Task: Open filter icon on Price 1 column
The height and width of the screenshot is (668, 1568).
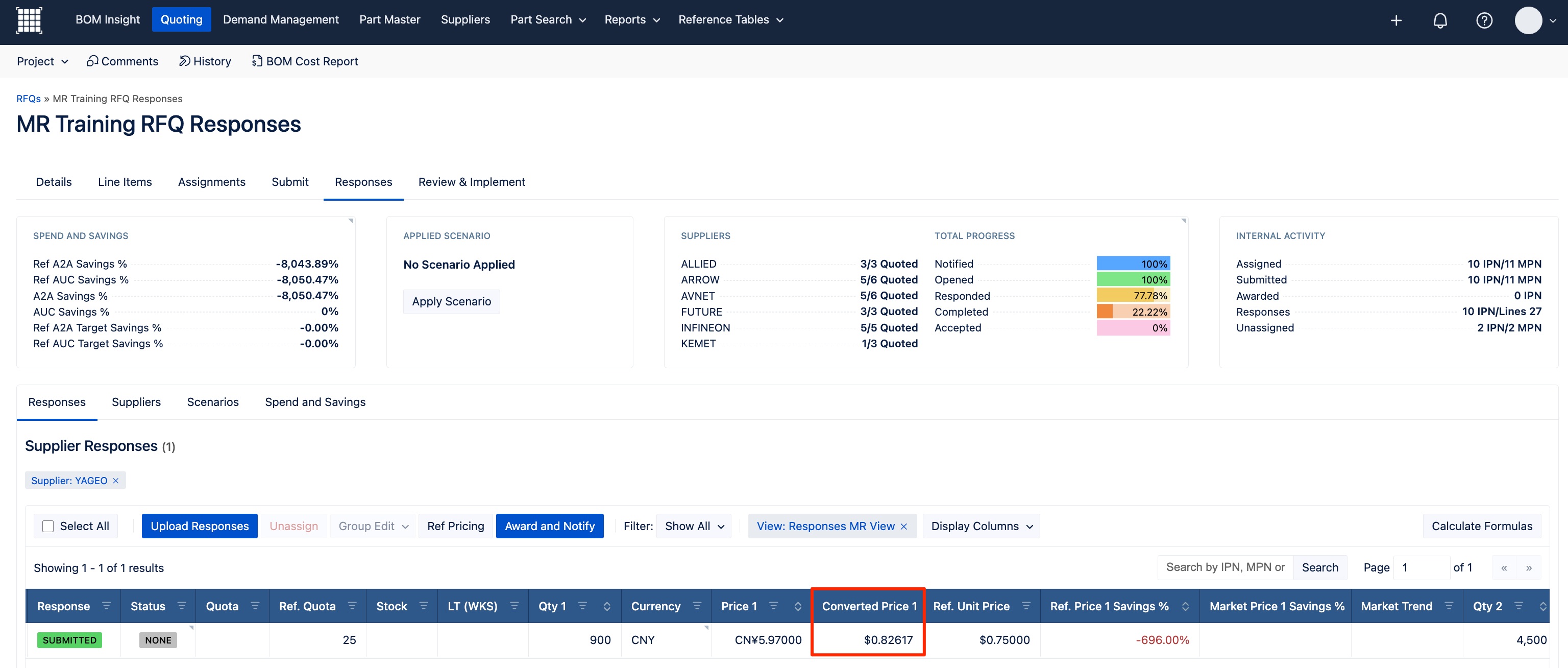Action: tap(773, 606)
